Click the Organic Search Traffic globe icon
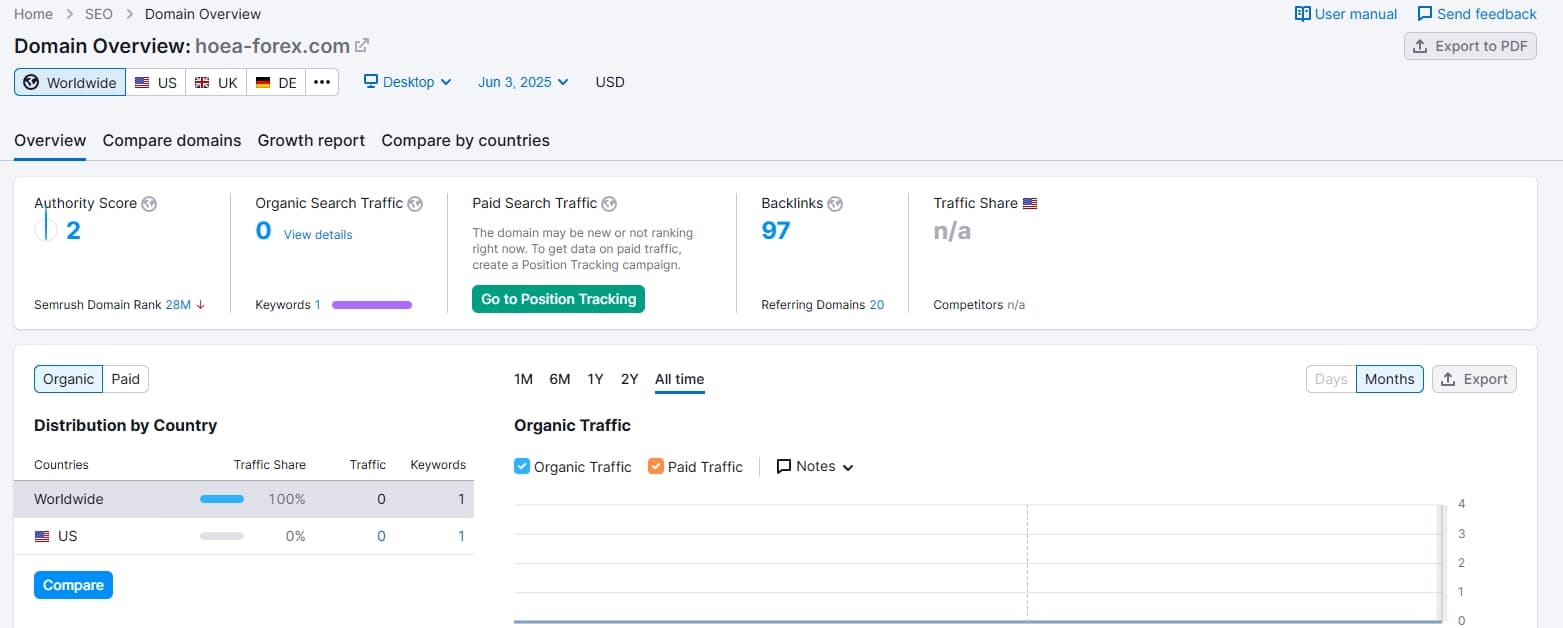The height and width of the screenshot is (628, 1563). pos(415,203)
